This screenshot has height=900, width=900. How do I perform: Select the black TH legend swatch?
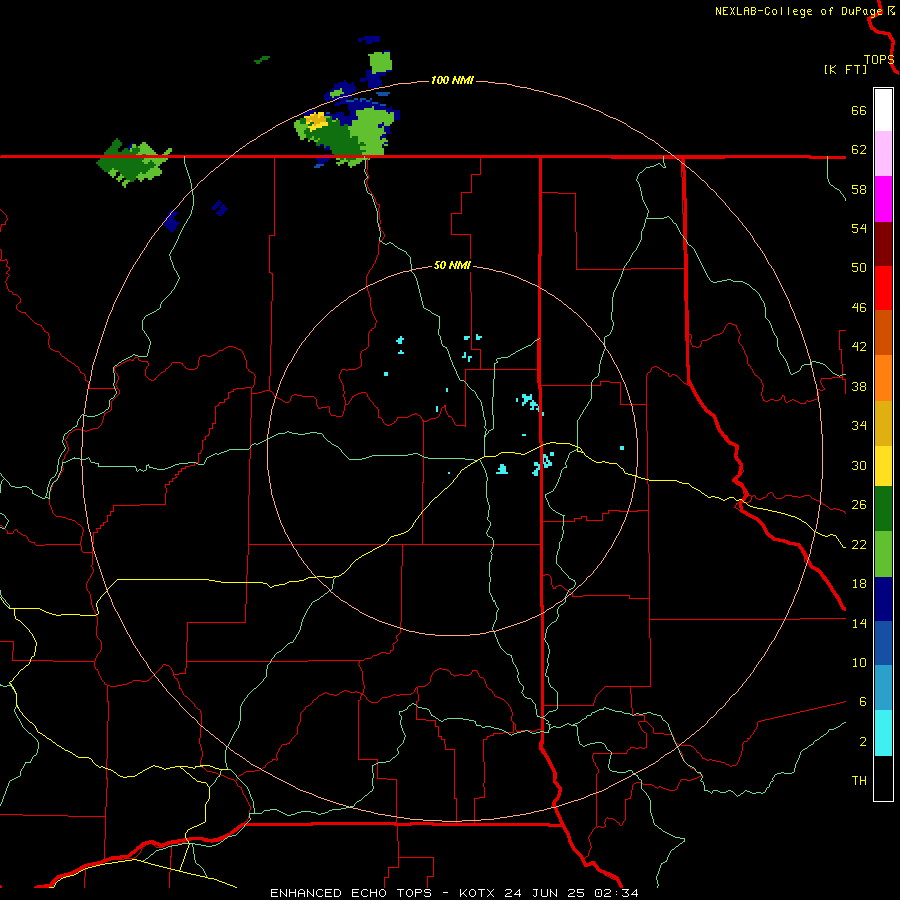883,778
